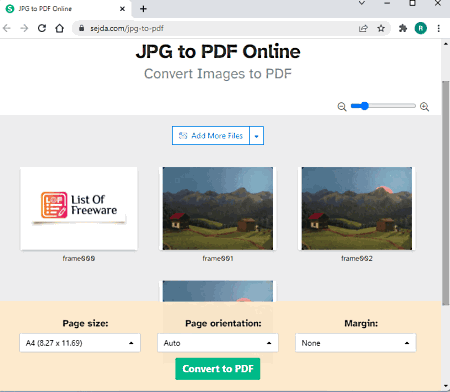Viewport: 450px width, 392px height.
Task: Open the tab search chevron
Action: click(x=362, y=3)
